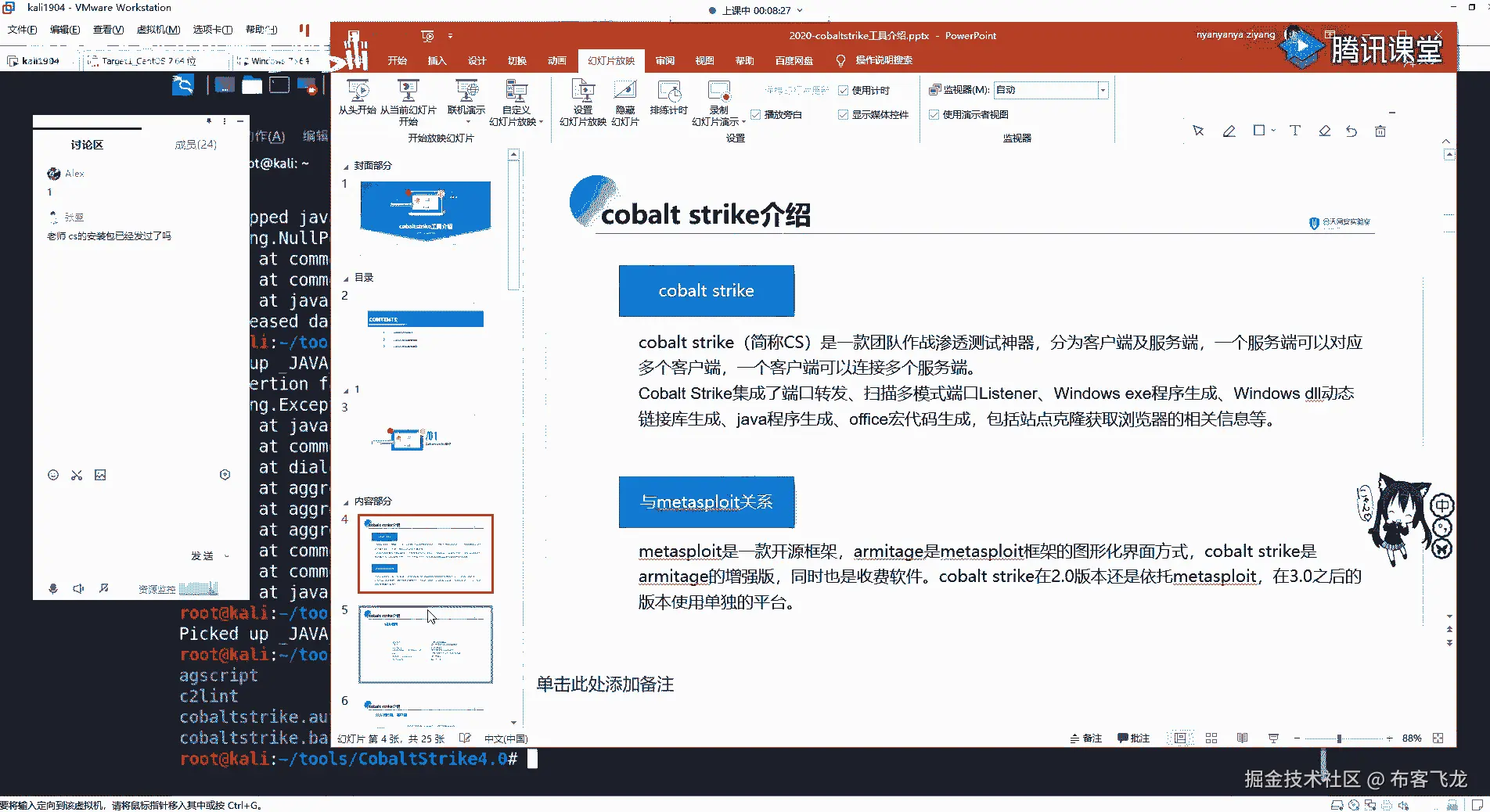The width and height of the screenshot is (1490, 812).
Task: Click Fit slide to window icon
Action: pos(1438,738)
